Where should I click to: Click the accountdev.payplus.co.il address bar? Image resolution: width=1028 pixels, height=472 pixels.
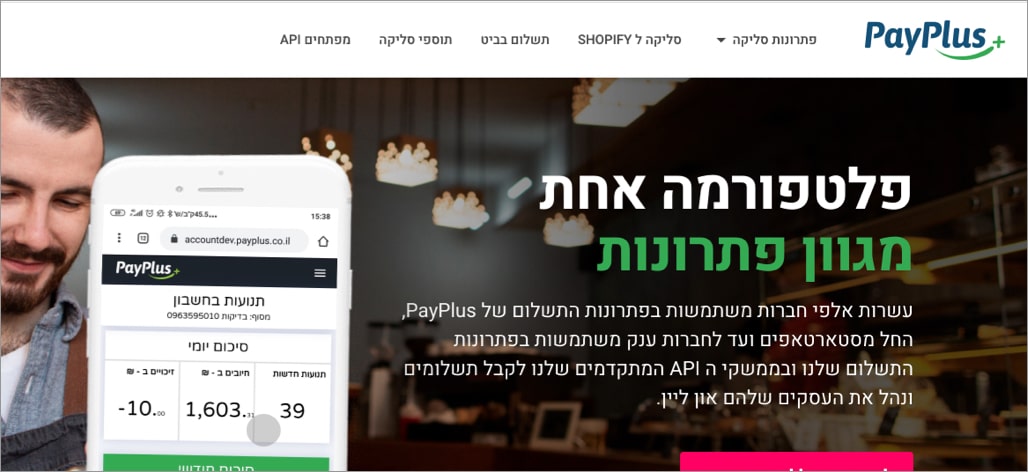pos(234,240)
